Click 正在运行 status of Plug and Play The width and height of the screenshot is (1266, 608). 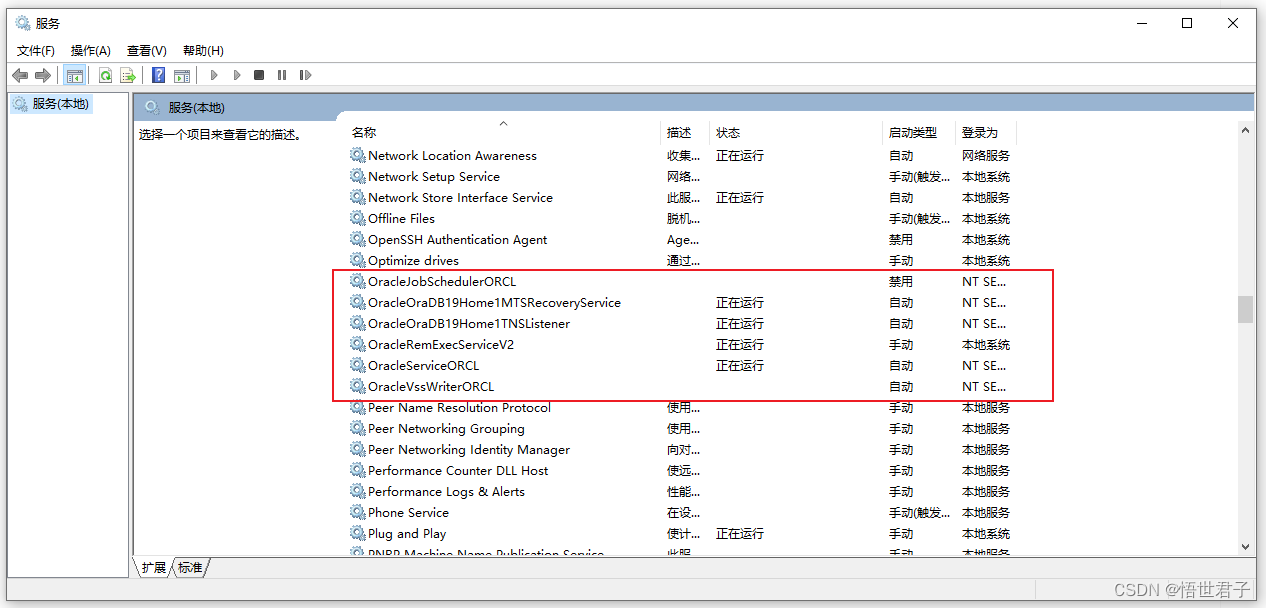[740, 533]
